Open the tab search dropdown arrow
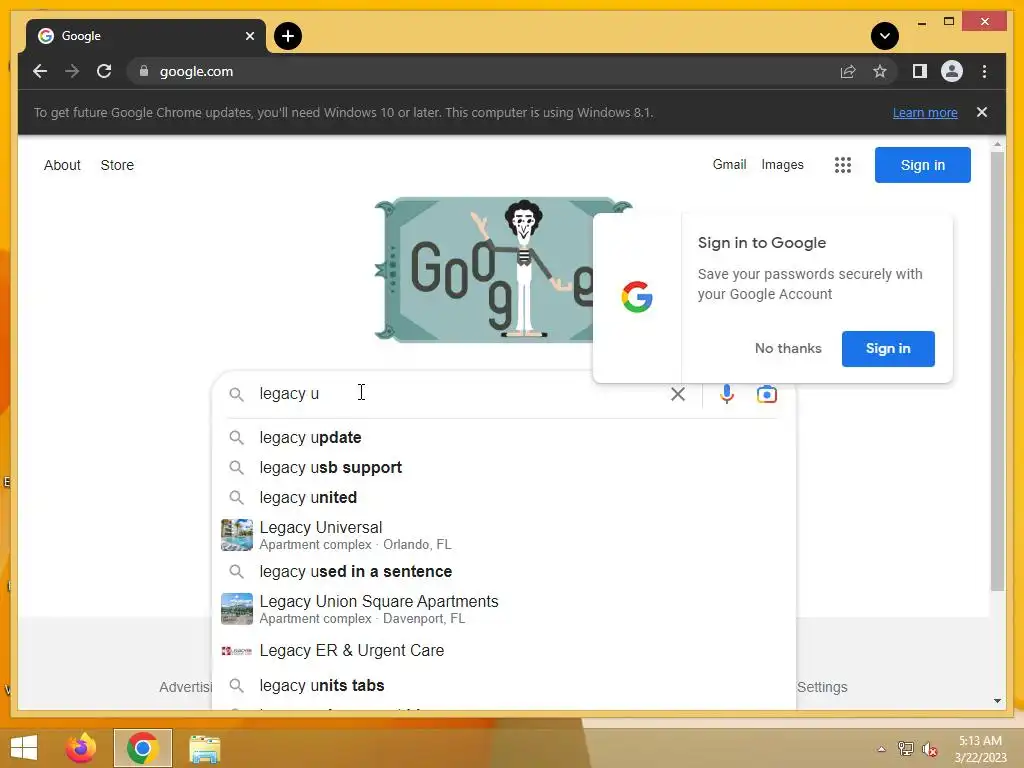 885,36
